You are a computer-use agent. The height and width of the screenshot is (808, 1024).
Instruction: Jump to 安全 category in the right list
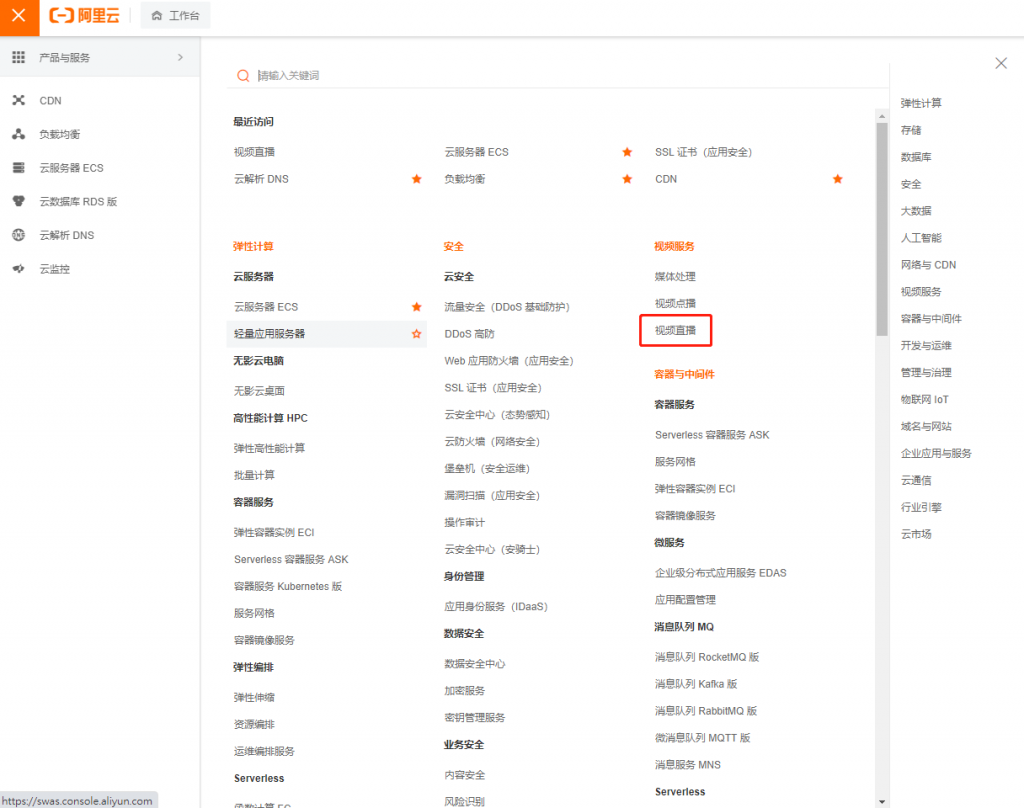[x=911, y=184]
